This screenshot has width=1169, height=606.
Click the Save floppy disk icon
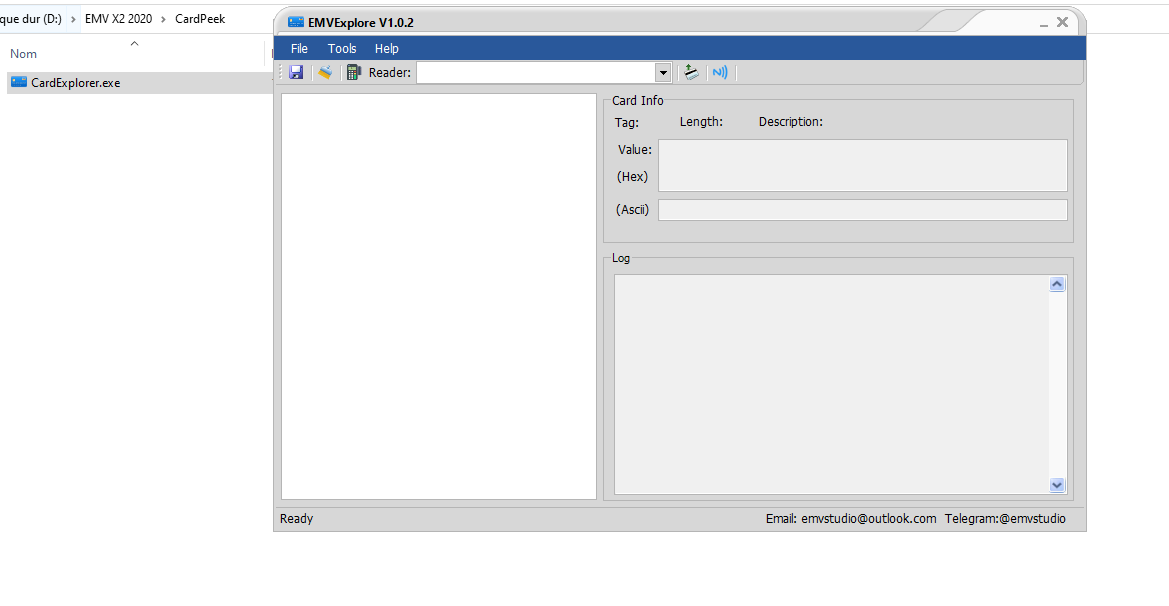coord(296,72)
